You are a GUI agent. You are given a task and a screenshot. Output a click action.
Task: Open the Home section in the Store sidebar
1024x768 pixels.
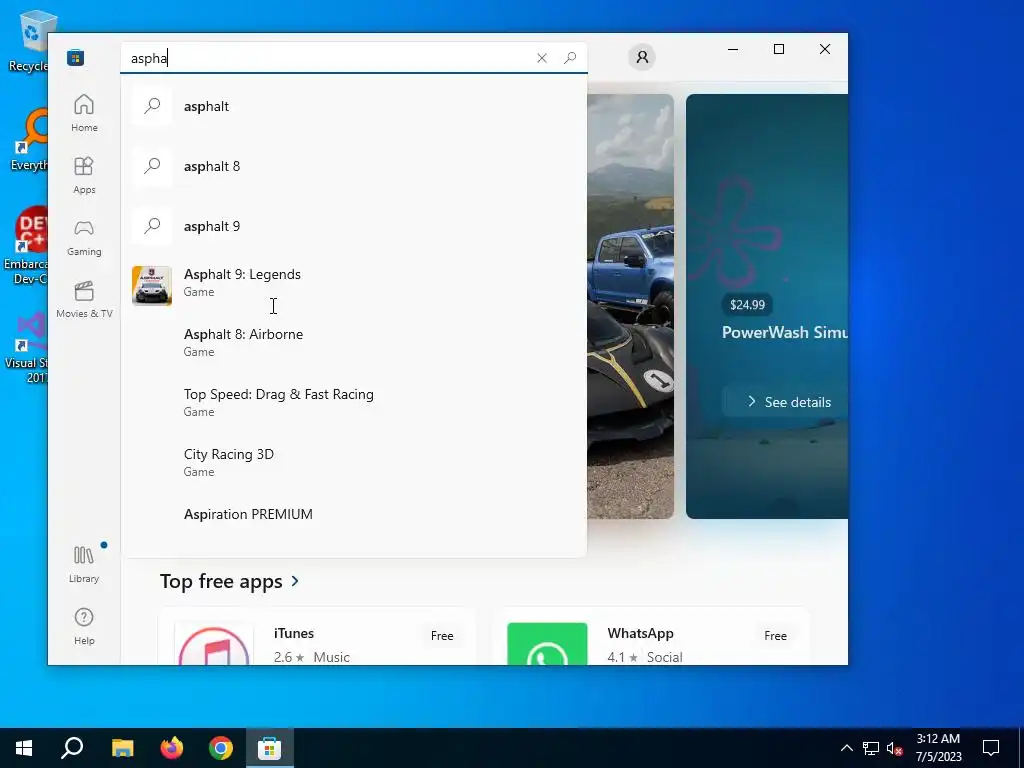point(84,113)
